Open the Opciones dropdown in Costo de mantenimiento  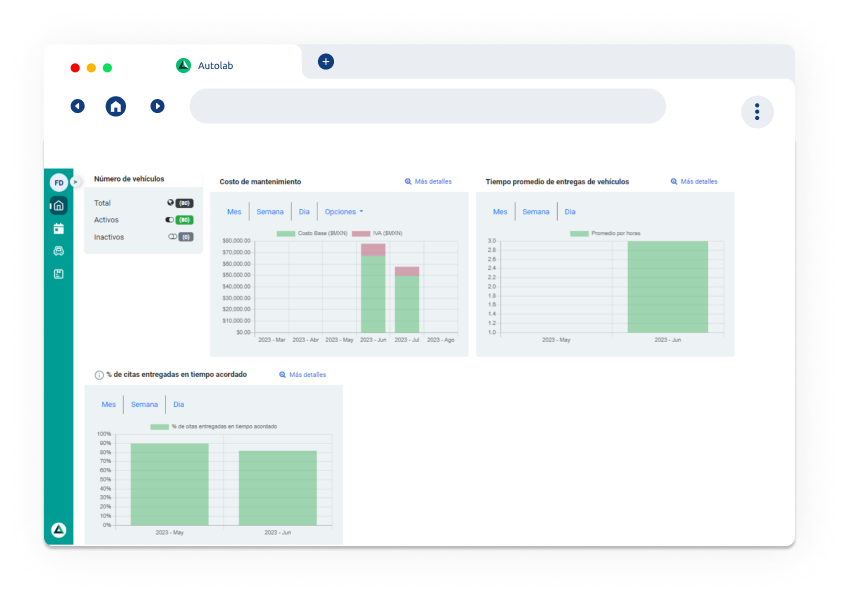(341, 211)
